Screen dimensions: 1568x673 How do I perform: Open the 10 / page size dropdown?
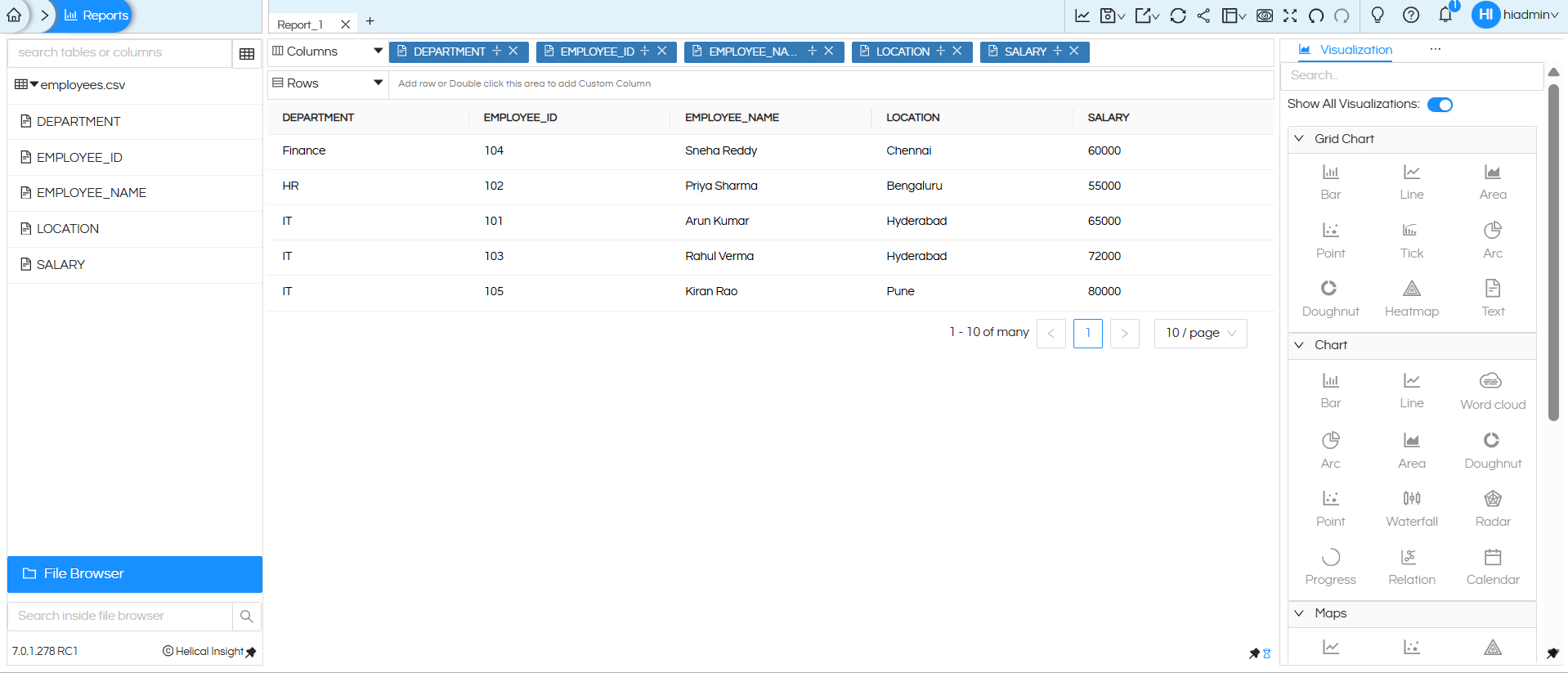[x=1200, y=333]
